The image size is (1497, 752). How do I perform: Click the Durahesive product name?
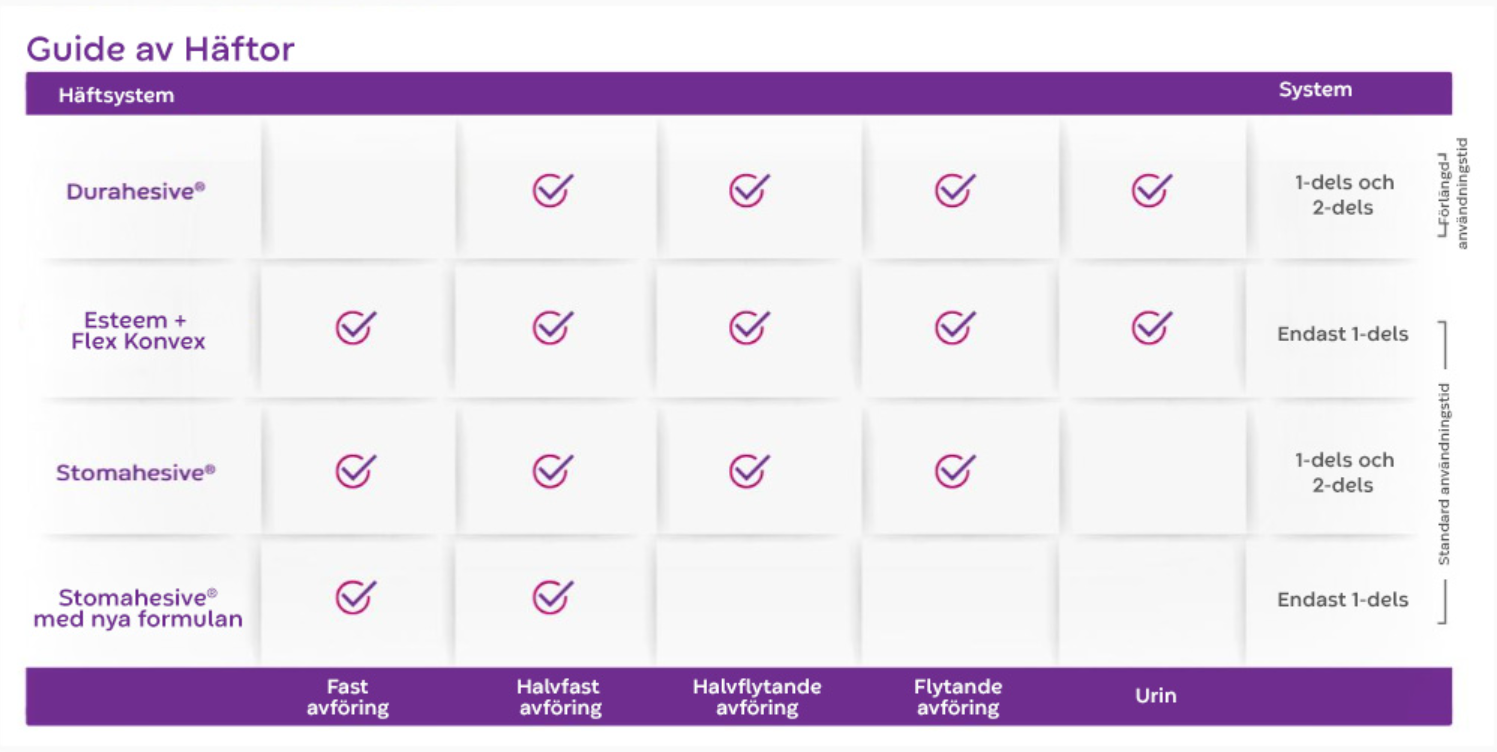coord(136,191)
